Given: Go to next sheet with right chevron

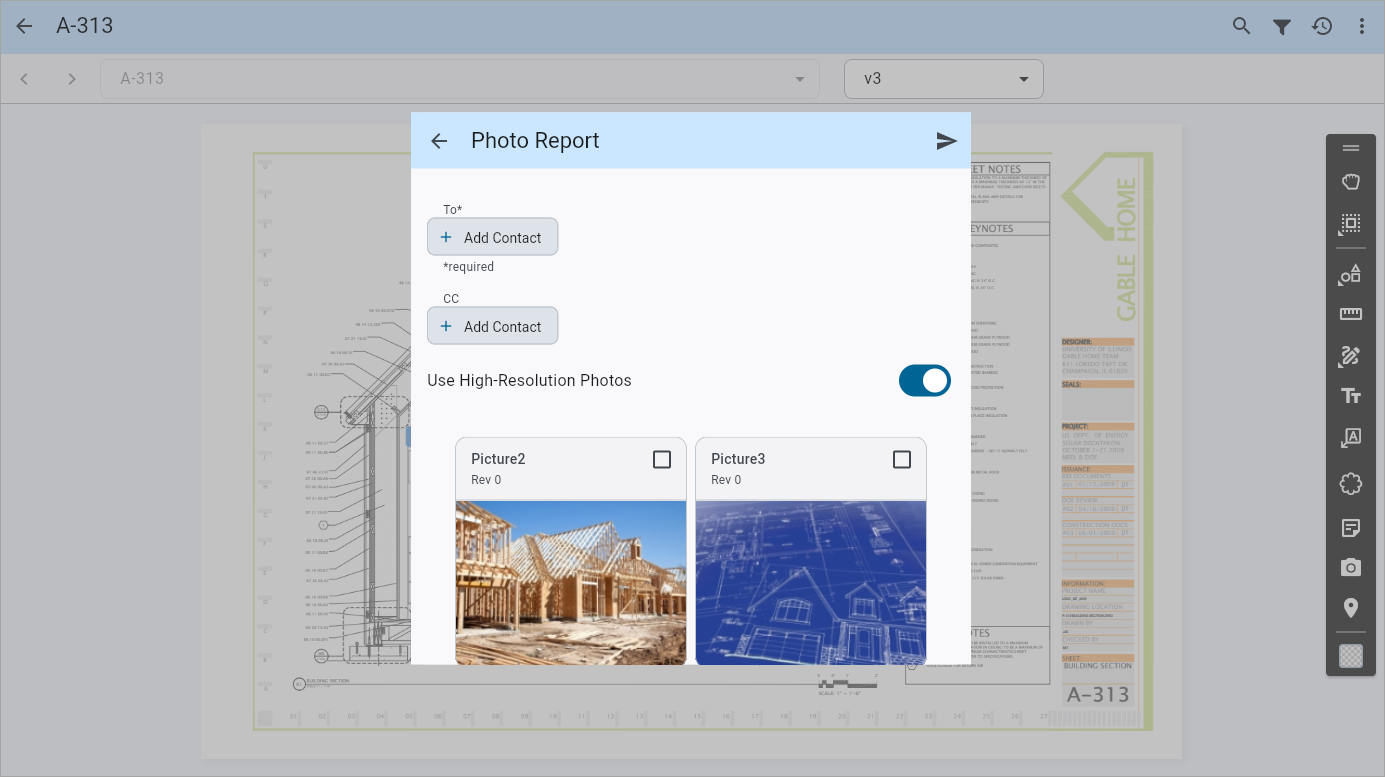Looking at the screenshot, I should point(72,79).
